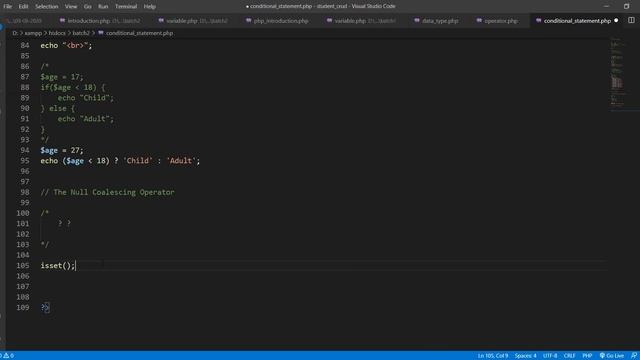Viewport: 640px width, 360px height.
Task: Click the commented } else { line
Action: coord(58,109)
